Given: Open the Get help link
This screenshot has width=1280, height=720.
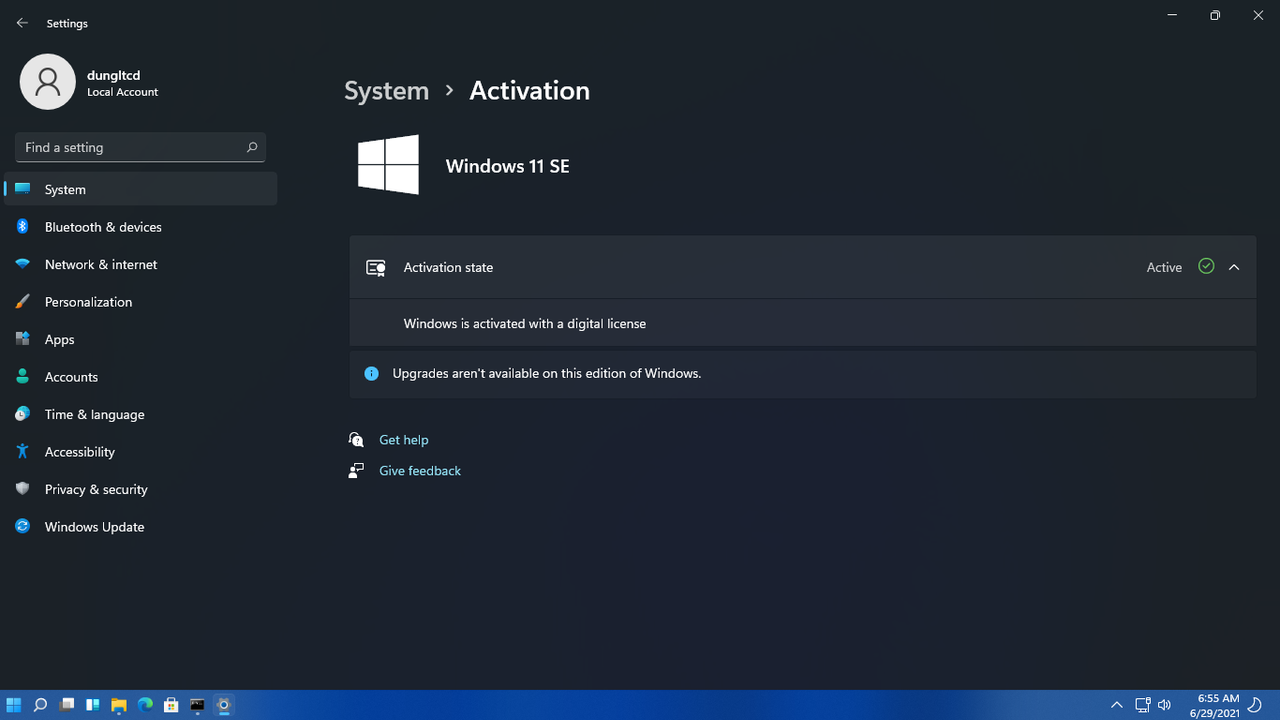Looking at the screenshot, I should [x=403, y=440].
